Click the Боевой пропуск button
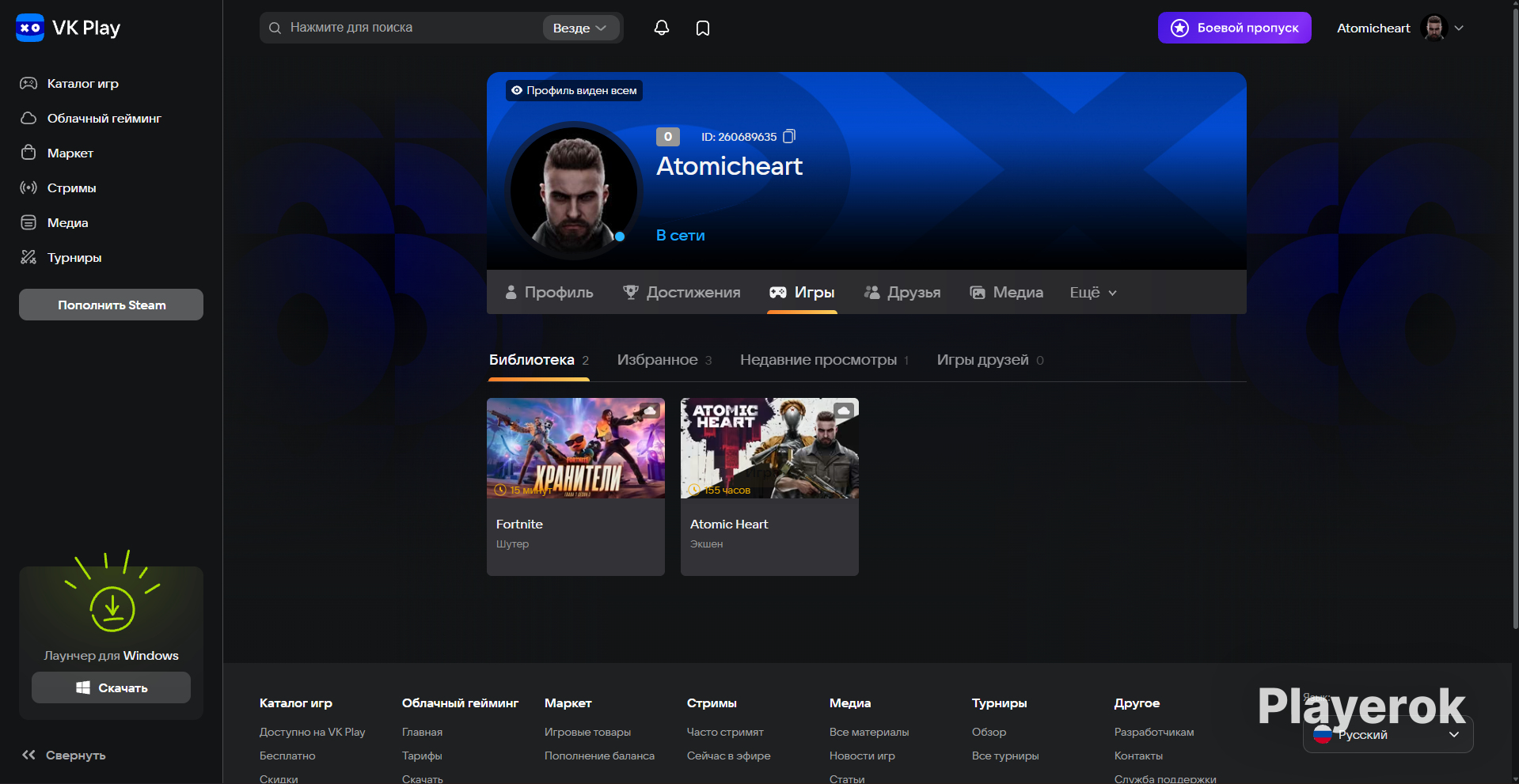 [x=1235, y=28]
